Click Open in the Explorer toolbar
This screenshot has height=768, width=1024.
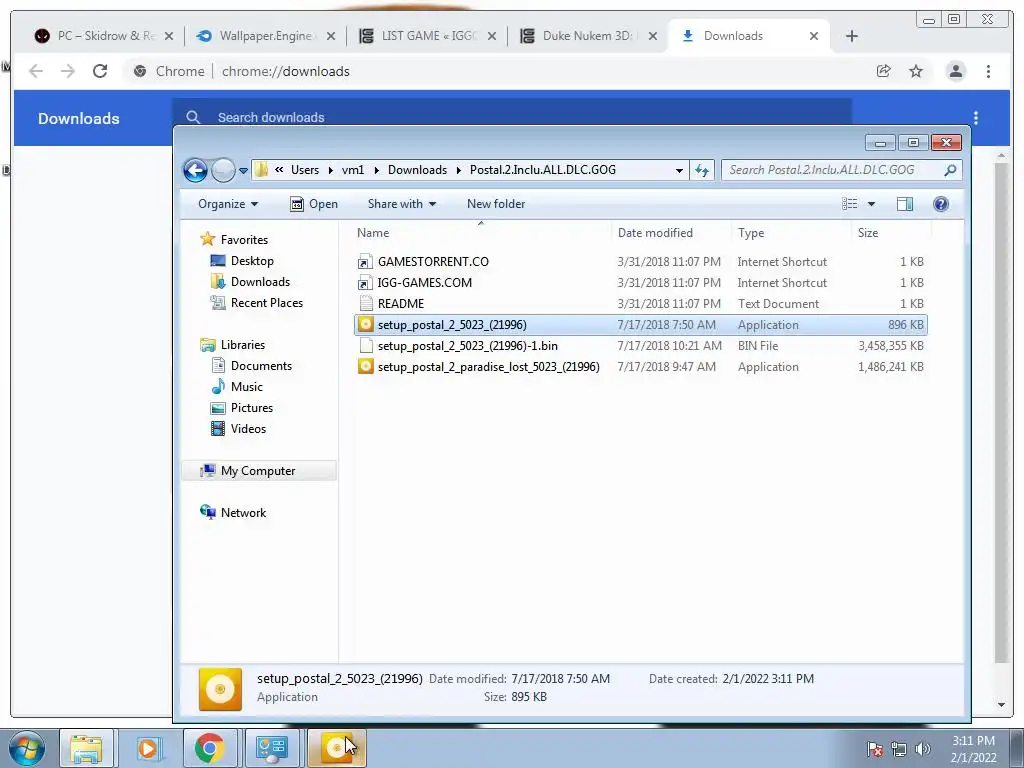pyautogui.click(x=314, y=204)
